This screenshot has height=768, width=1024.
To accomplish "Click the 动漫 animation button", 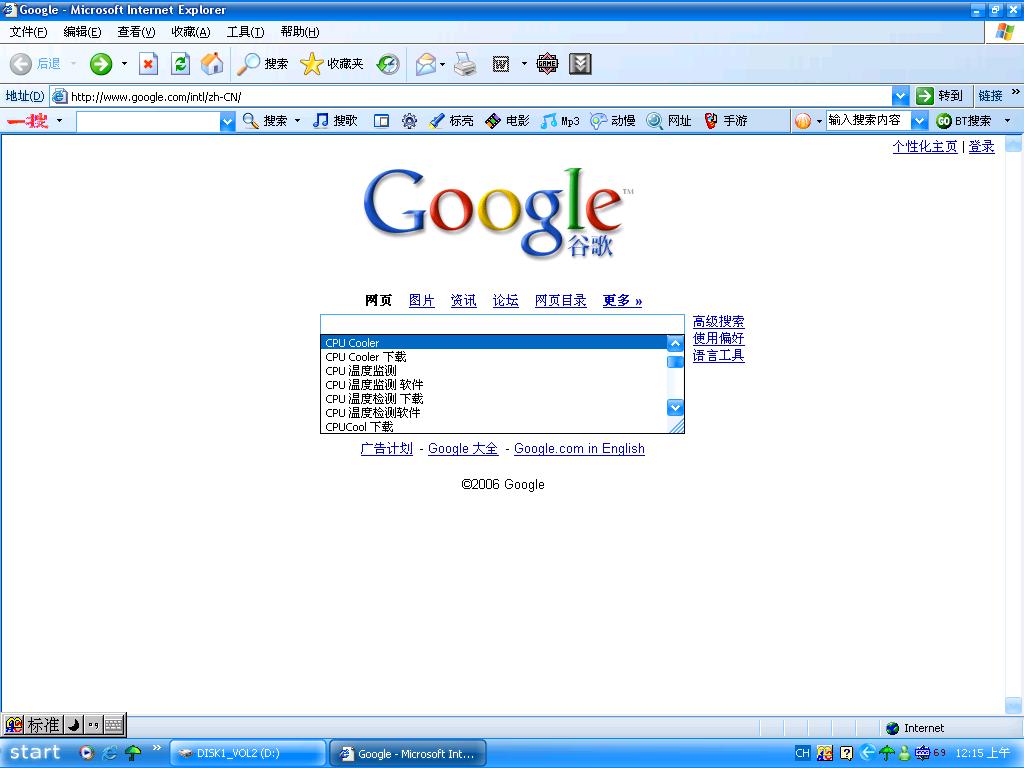I will click(x=613, y=121).
